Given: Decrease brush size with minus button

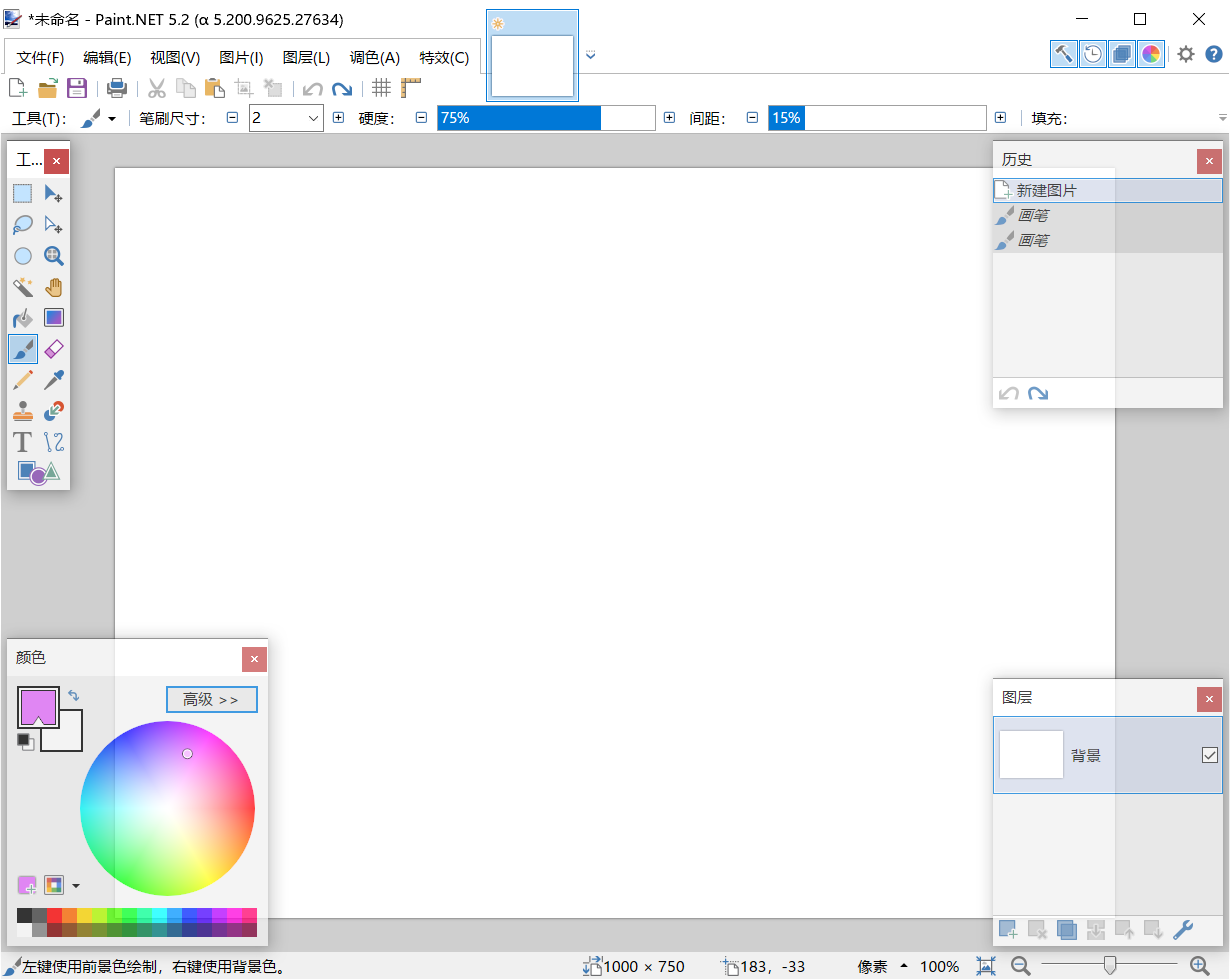Looking at the screenshot, I should coord(232,118).
